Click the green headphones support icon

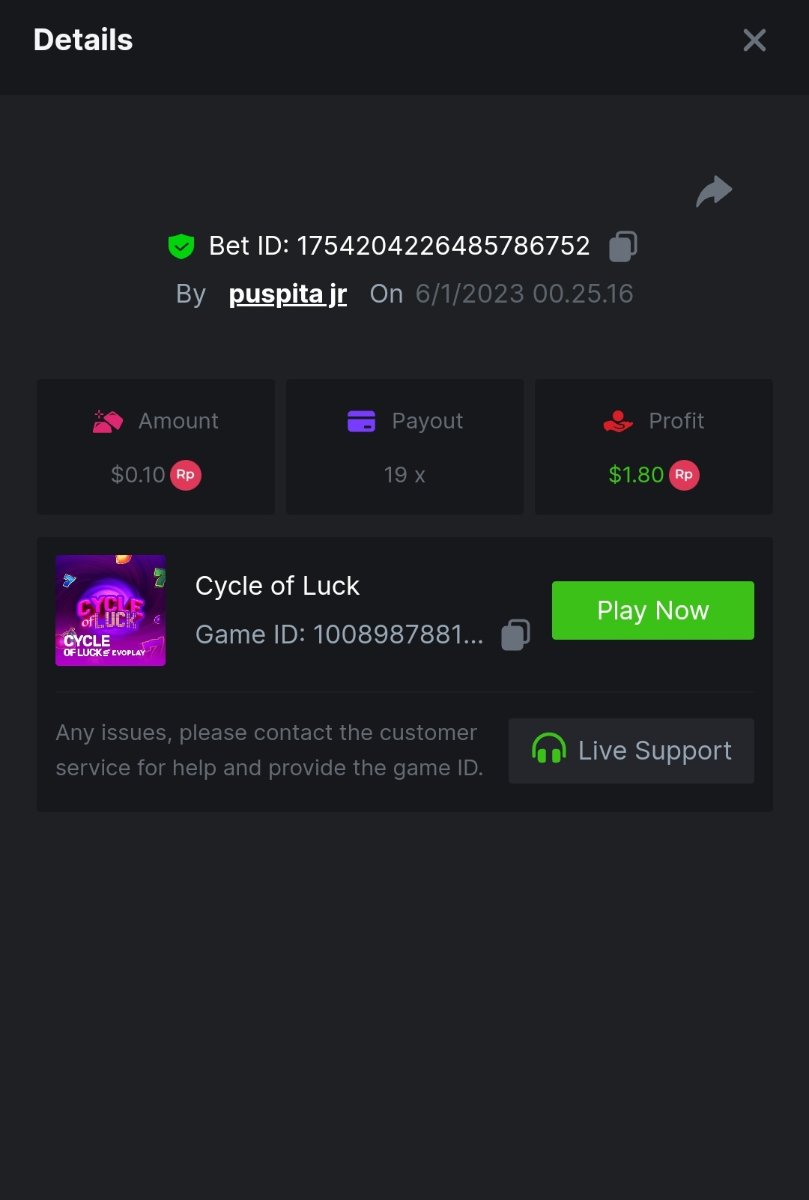tap(548, 750)
